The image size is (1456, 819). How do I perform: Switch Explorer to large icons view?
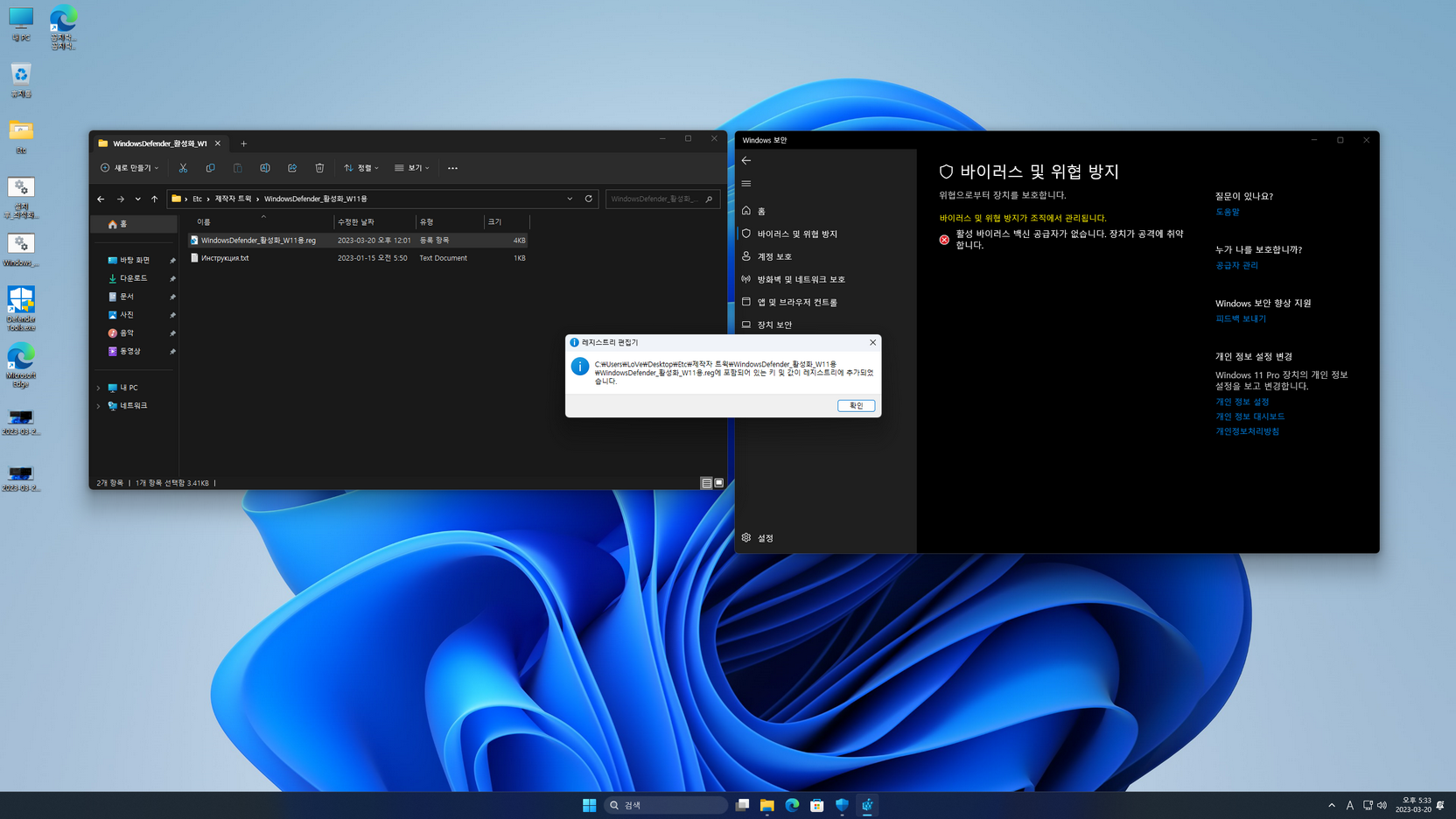point(719,483)
